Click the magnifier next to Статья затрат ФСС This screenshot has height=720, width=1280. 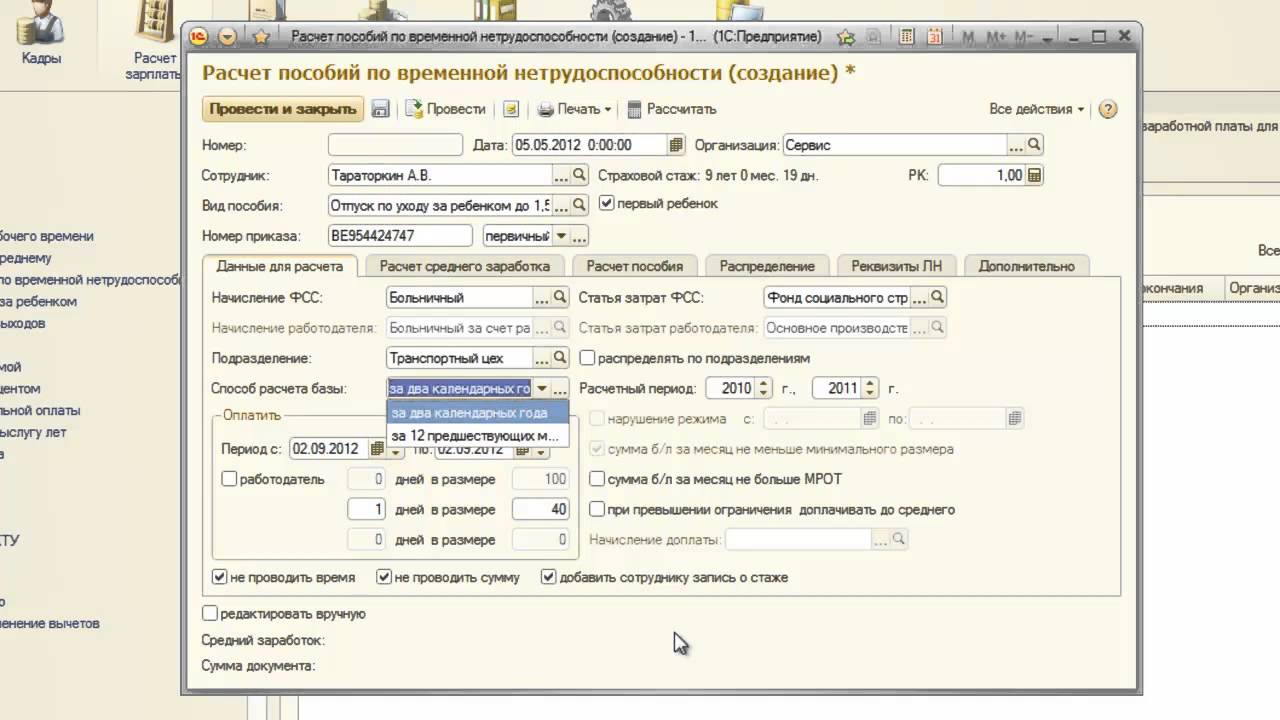click(938, 297)
